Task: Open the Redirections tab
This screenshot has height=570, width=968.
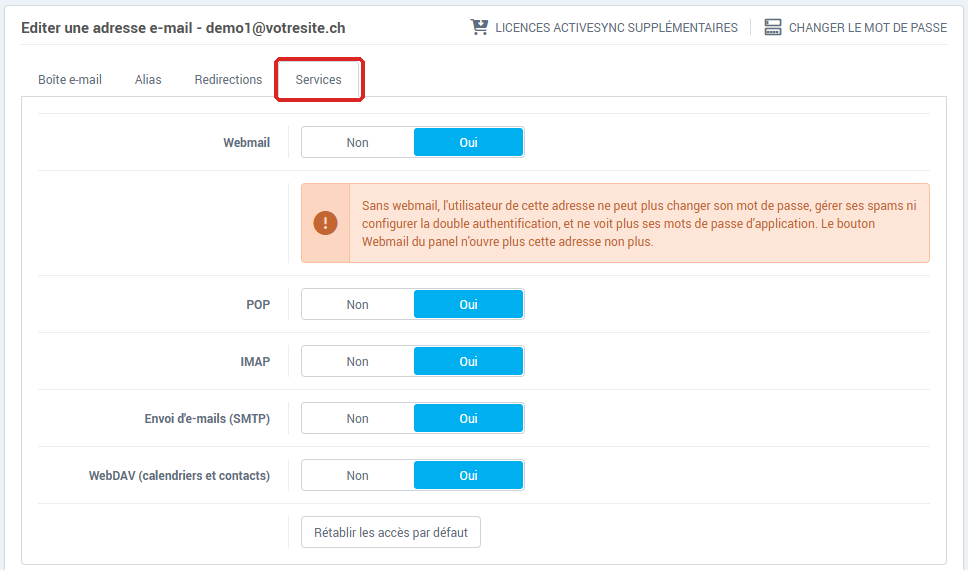Action: click(x=228, y=80)
